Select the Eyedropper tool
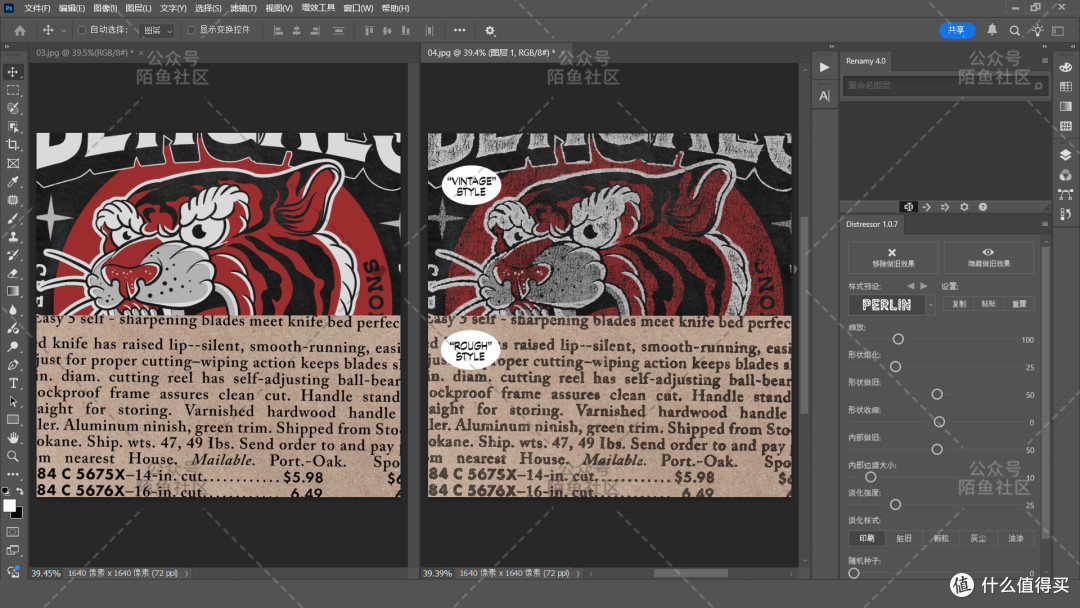The image size is (1080, 608). (x=13, y=182)
